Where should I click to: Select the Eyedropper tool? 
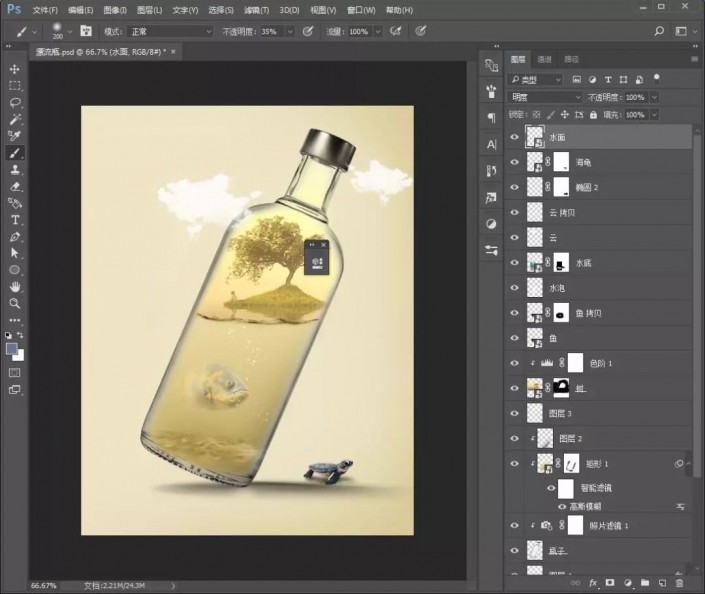pyautogui.click(x=14, y=136)
